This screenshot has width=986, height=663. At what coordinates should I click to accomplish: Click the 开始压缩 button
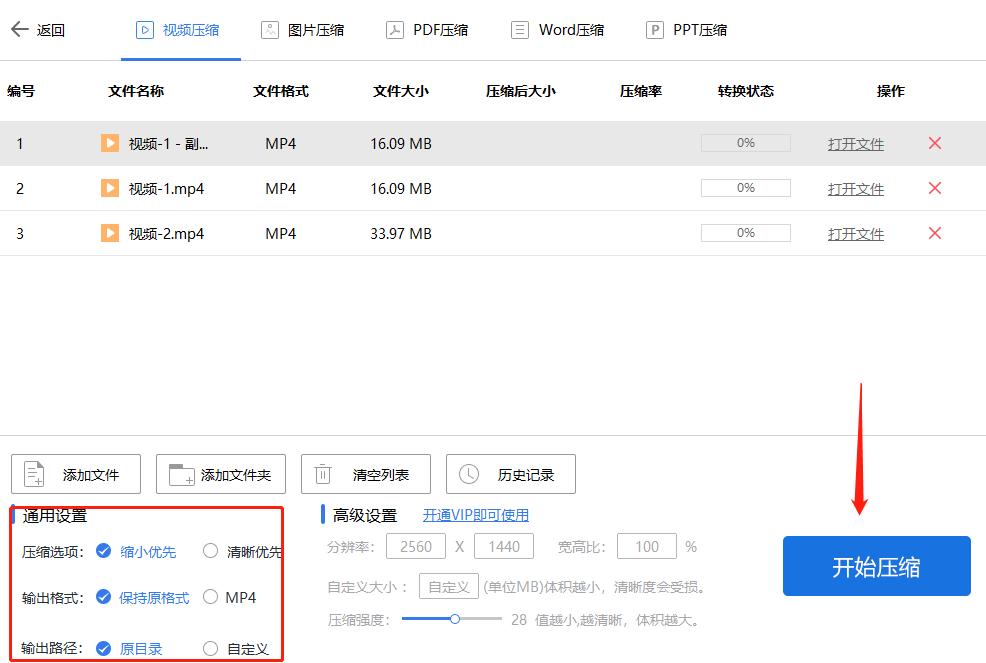click(876, 566)
